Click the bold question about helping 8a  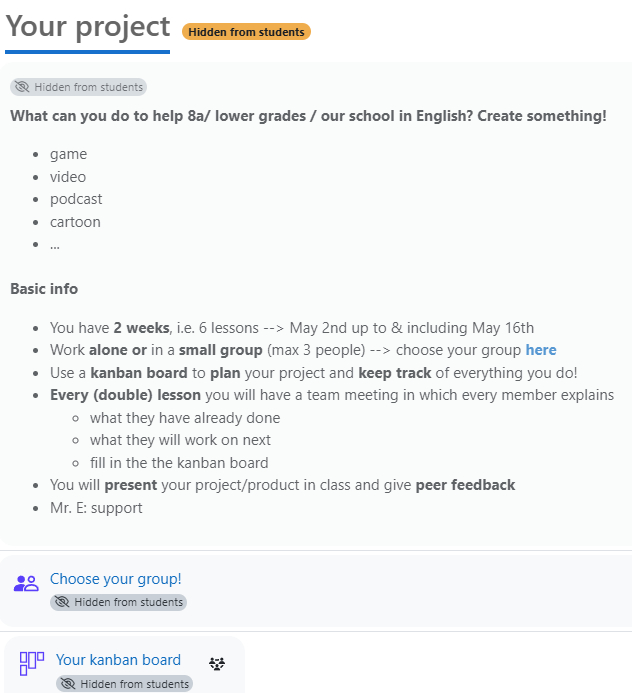point(308,116)
